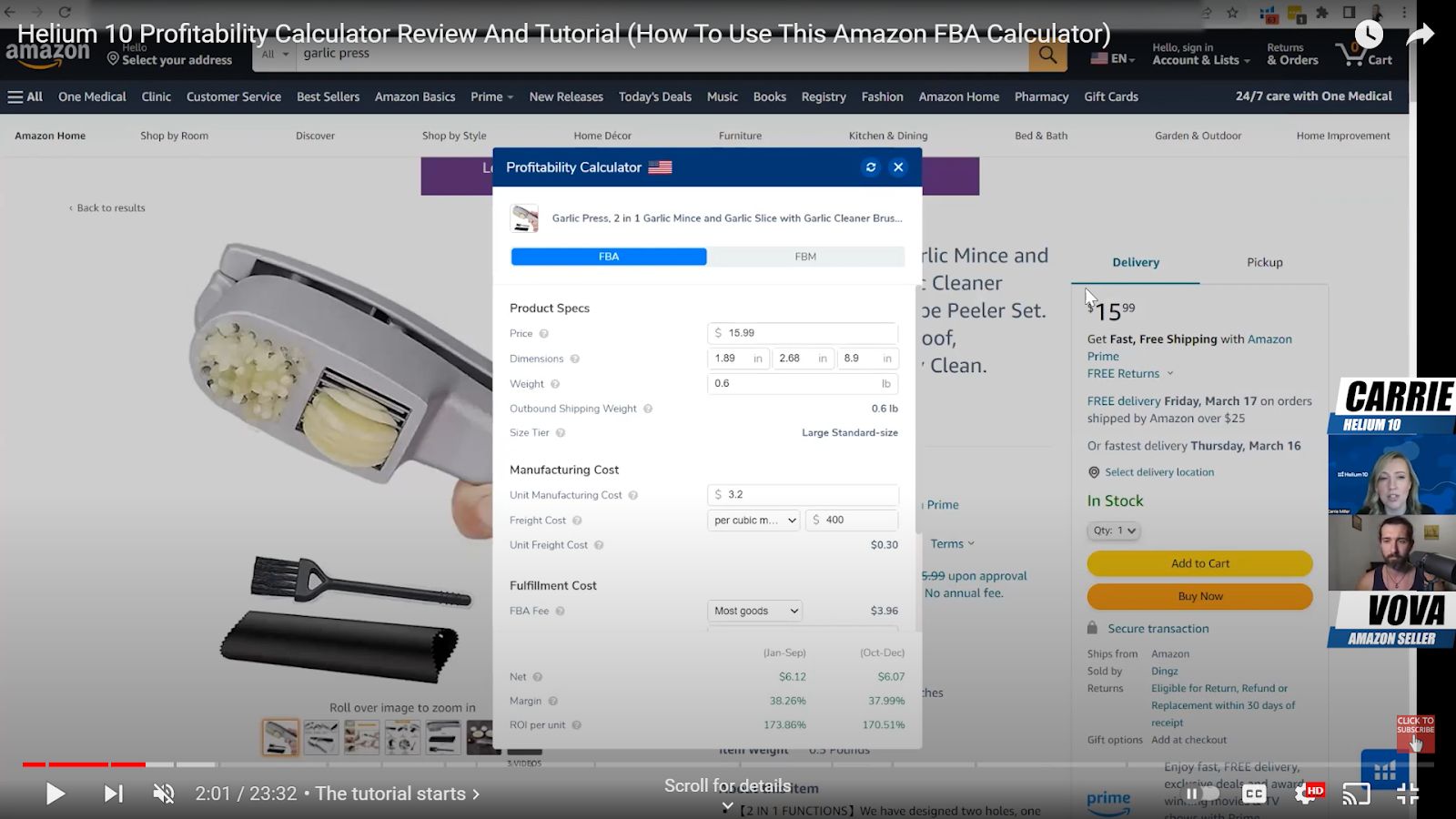
Task: Click the Watch Later clock icon
Action: click(x=1369, y=35)
